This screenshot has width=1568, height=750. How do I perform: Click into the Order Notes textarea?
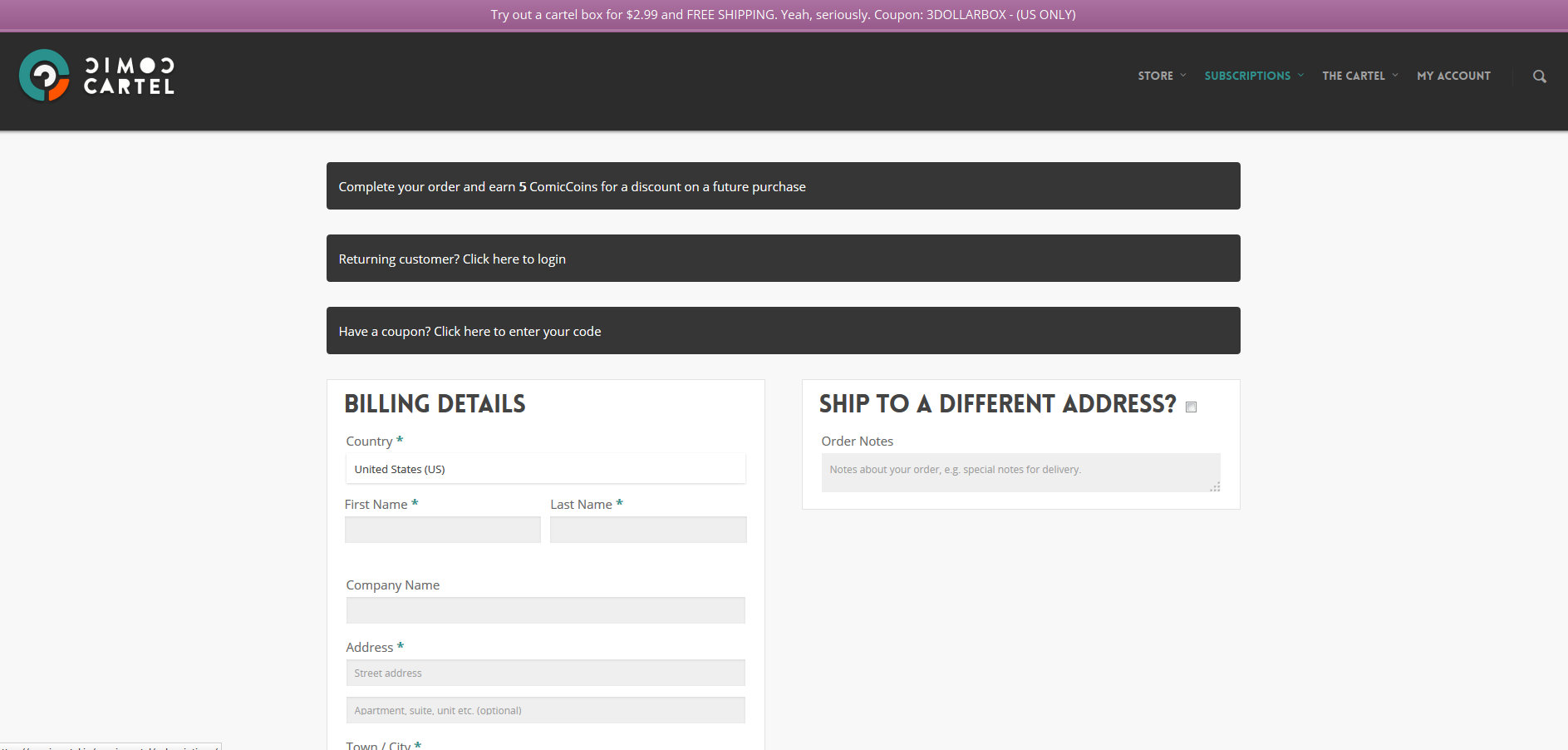click(1020, 471)
